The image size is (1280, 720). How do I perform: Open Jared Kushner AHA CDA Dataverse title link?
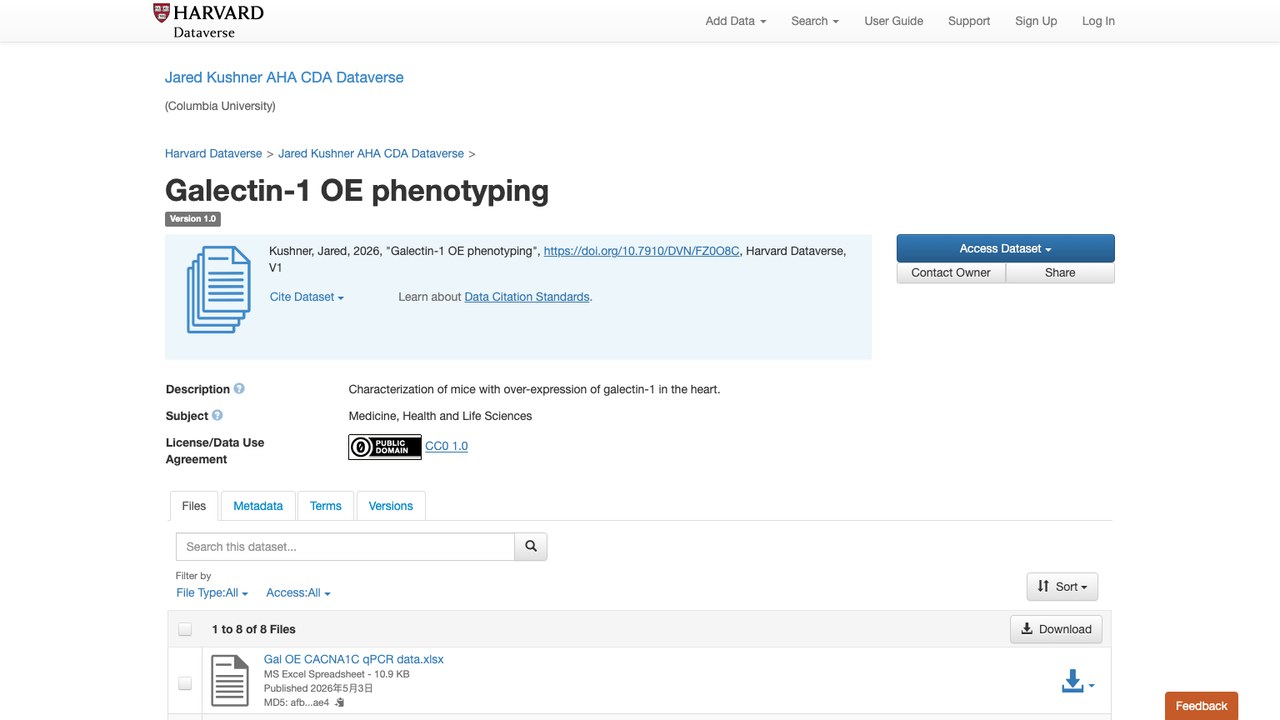(x=284, y=77)
